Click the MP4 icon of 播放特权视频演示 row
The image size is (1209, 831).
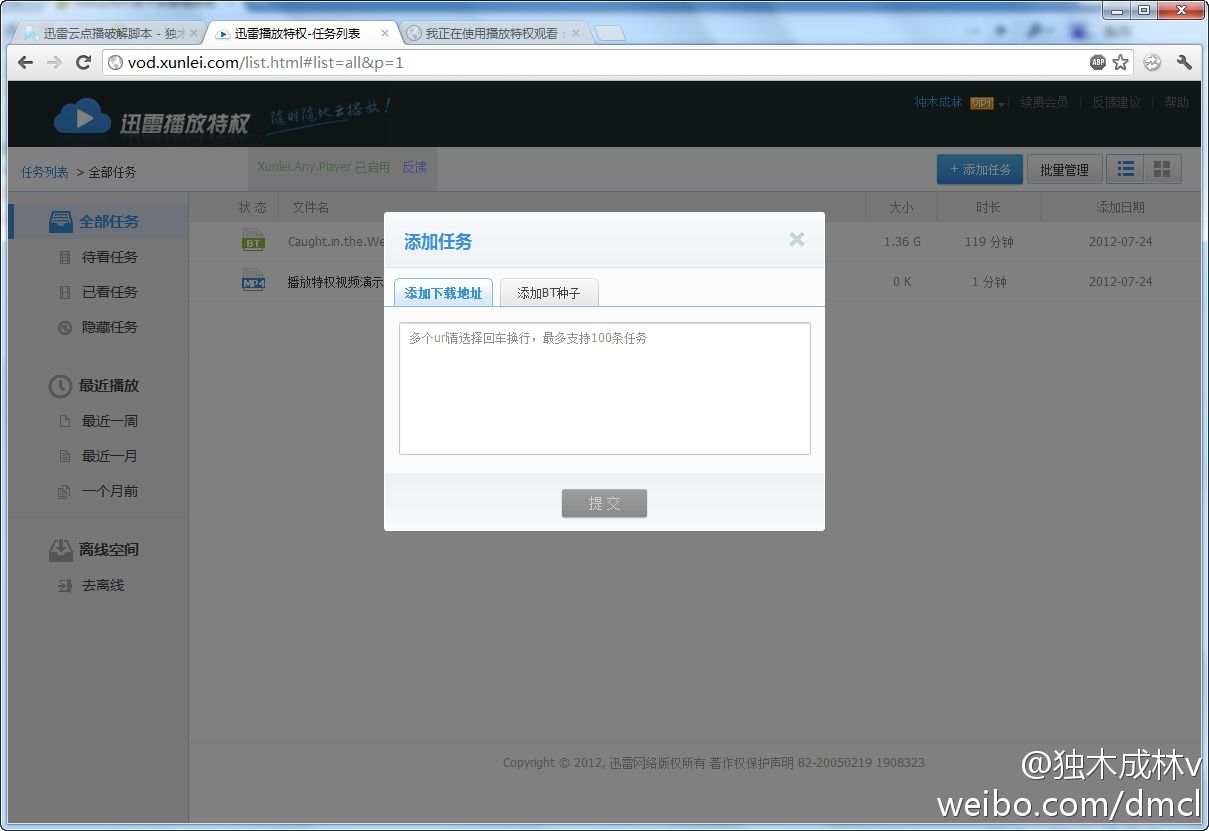[x=253, y=281]
